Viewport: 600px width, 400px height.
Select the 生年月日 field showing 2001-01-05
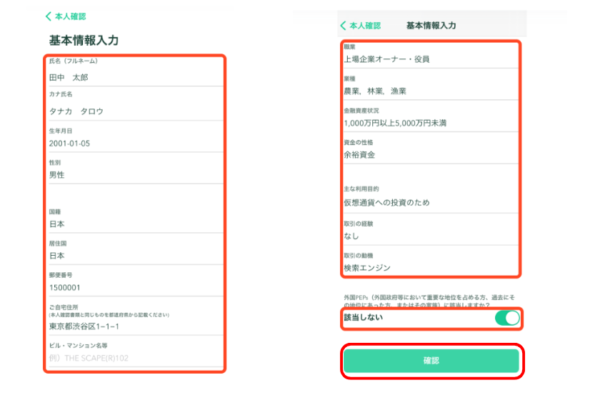click(133, 143)
